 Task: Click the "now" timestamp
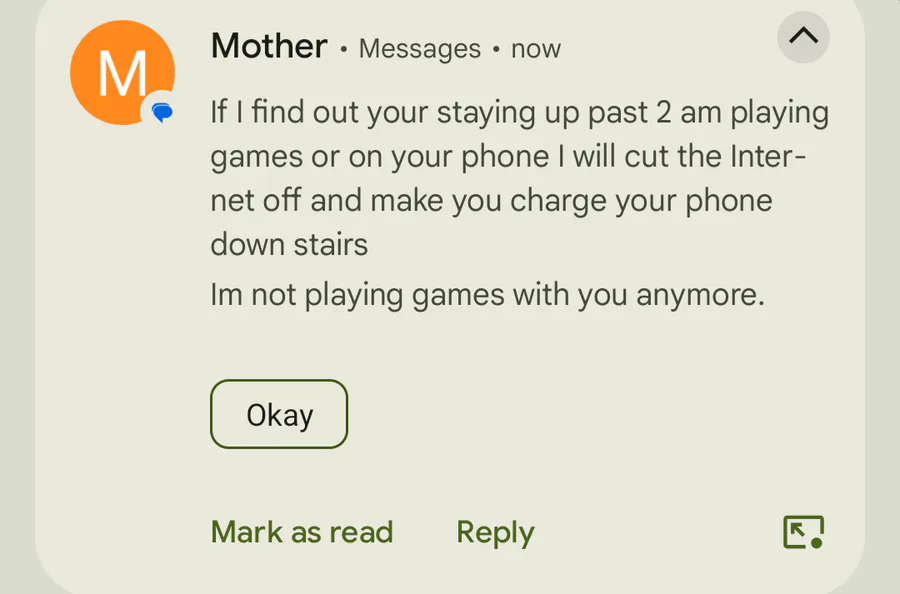(536, 49)
